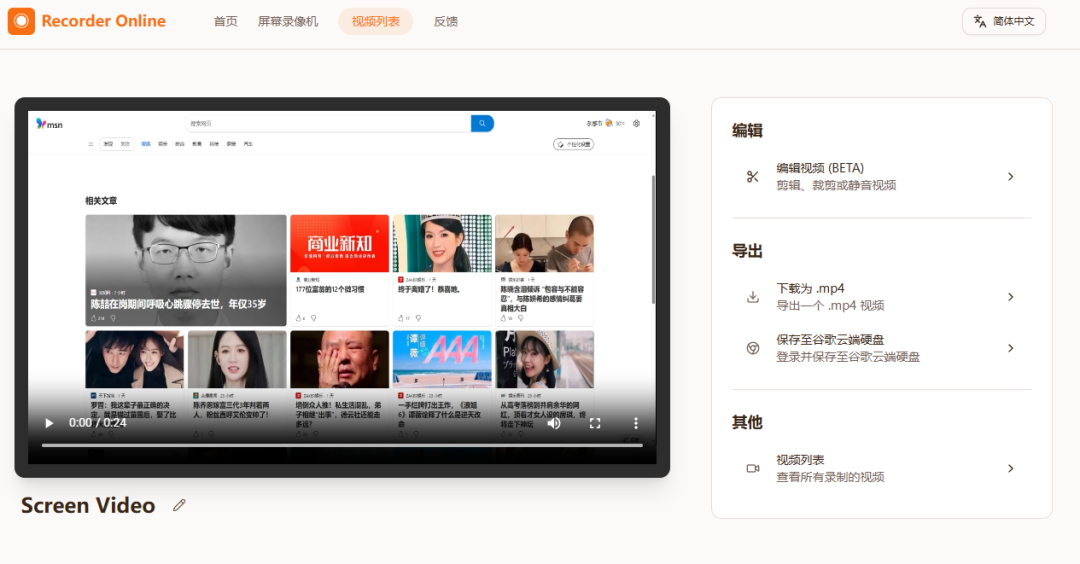The image size is (1080, 564).
Task: Open video more-options three dots menu
Action: 636,423
